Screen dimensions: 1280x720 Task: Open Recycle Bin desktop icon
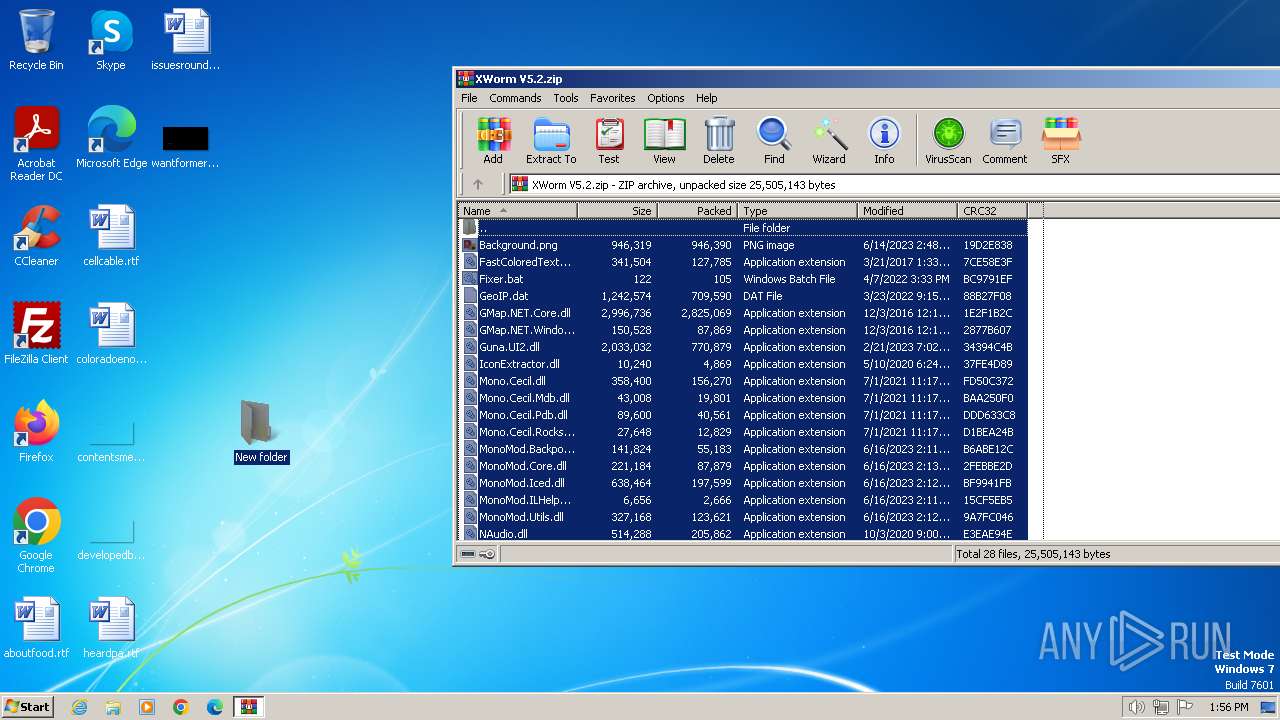coord(36,40)
